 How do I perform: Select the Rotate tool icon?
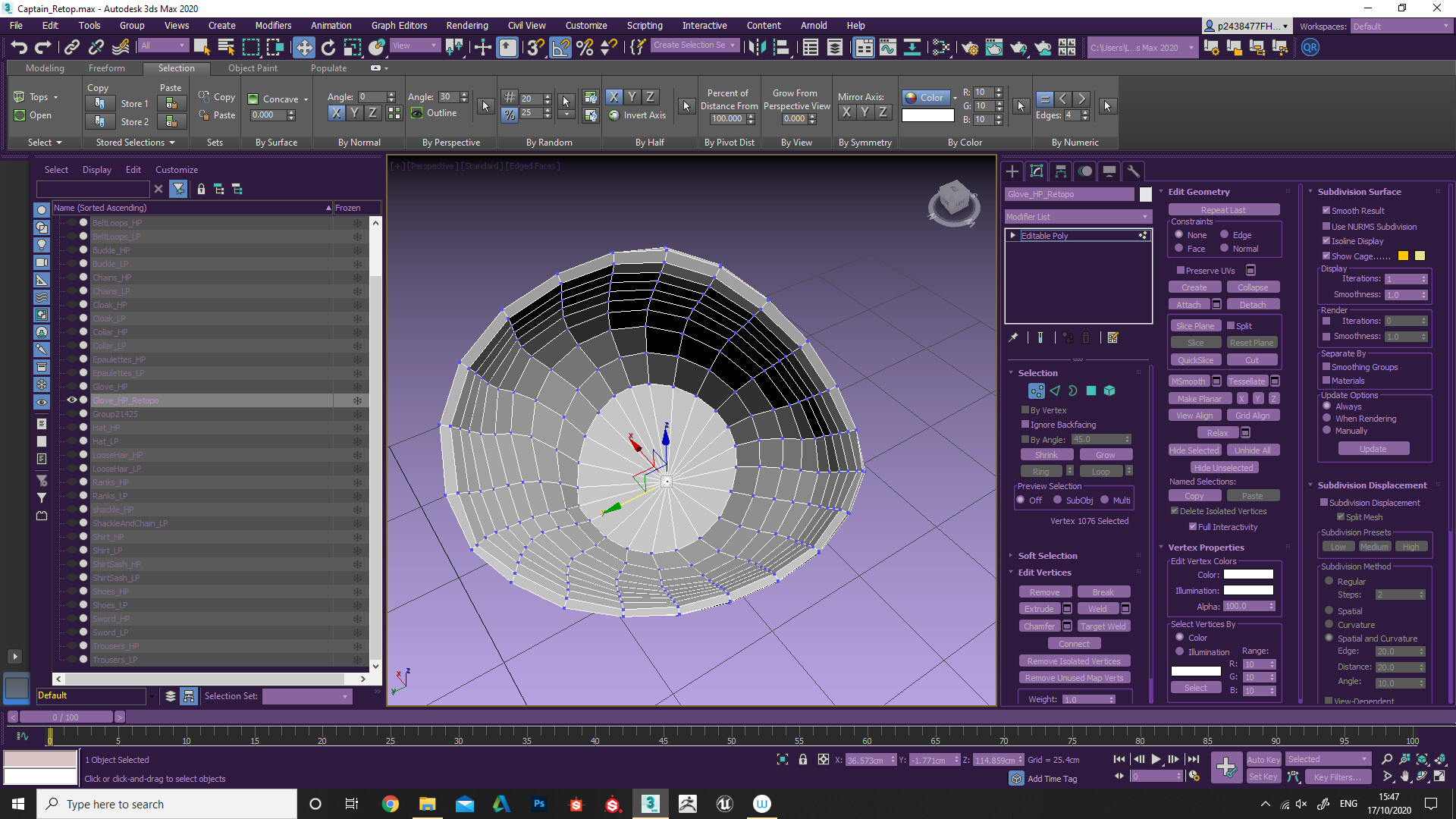pyautogui.click(x=328, y=47)
